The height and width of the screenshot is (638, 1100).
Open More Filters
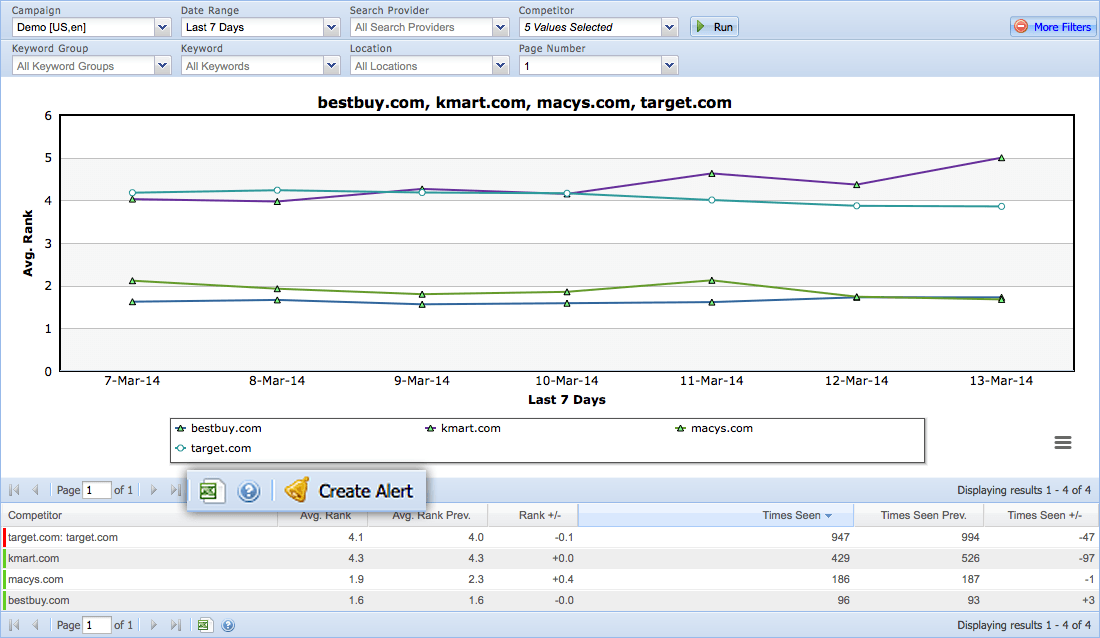(1054, 27)
